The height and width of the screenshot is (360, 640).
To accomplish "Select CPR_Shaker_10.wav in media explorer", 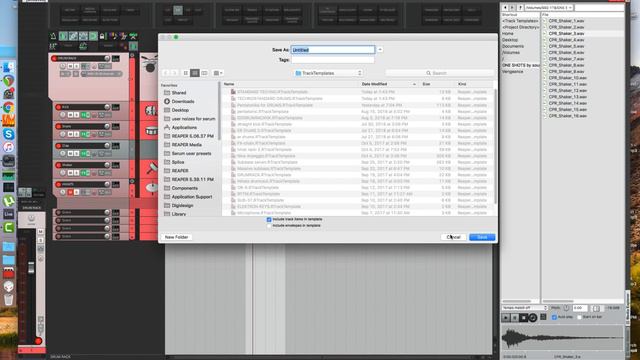I will 567,78.
